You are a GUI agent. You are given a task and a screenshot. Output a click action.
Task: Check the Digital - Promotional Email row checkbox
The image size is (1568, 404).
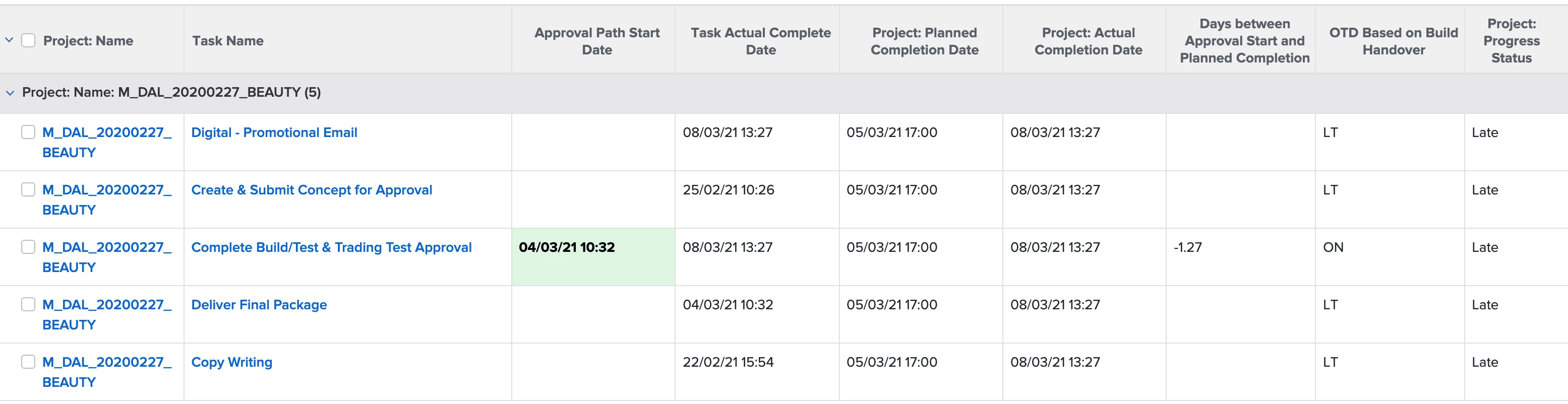(28, 132)
